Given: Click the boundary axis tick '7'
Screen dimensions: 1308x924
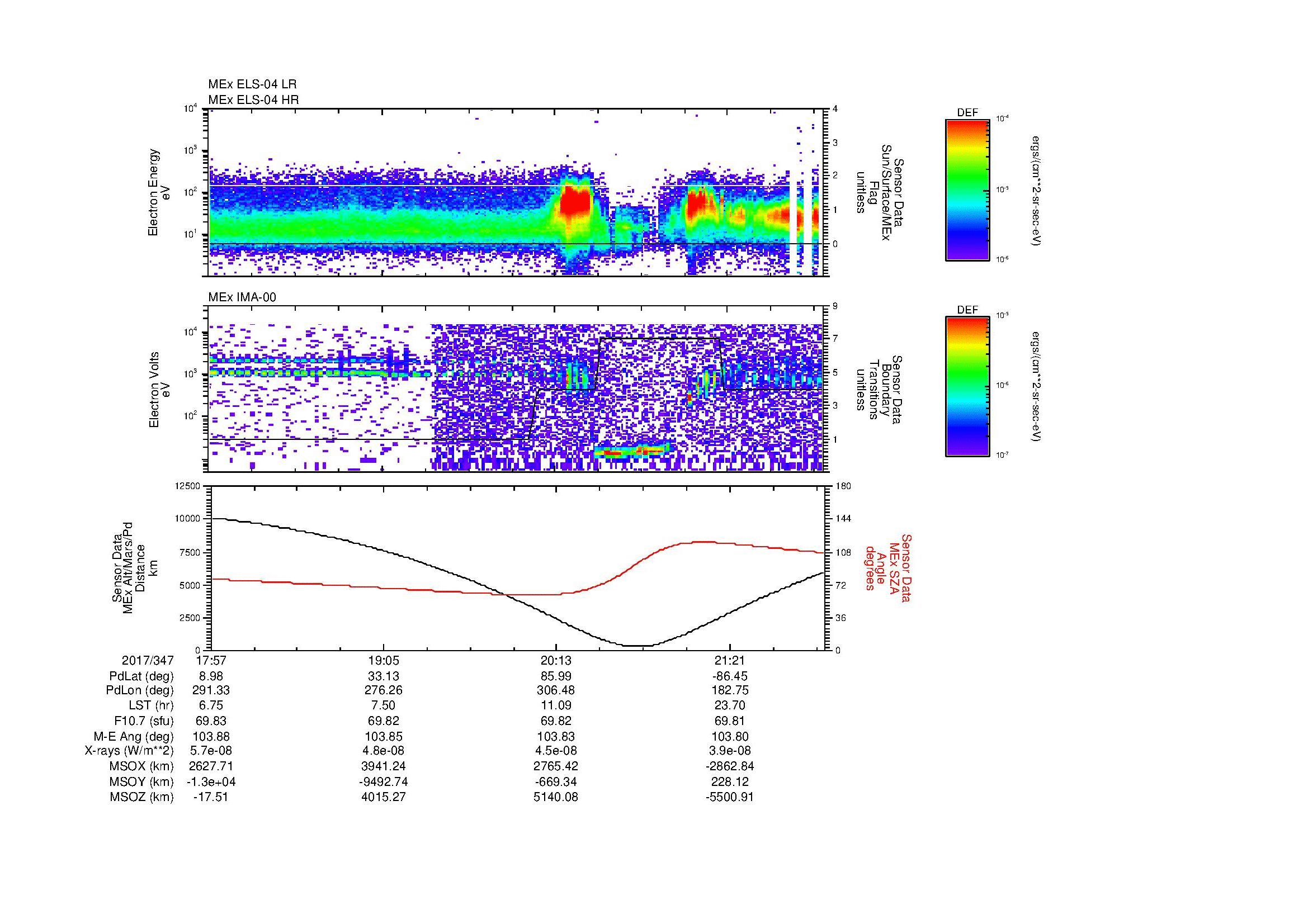Looking at the screenshot, I should click(835, 339).
